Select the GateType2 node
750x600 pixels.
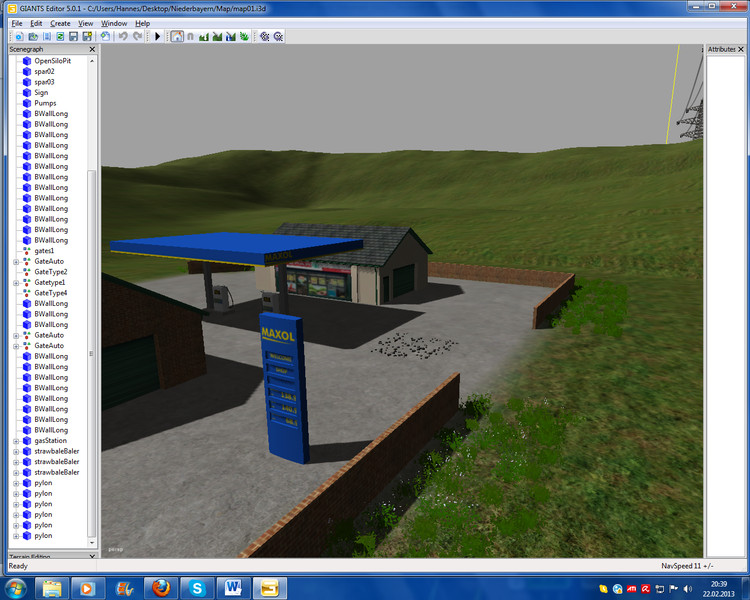pyautogui.click(x=51, y=272)
